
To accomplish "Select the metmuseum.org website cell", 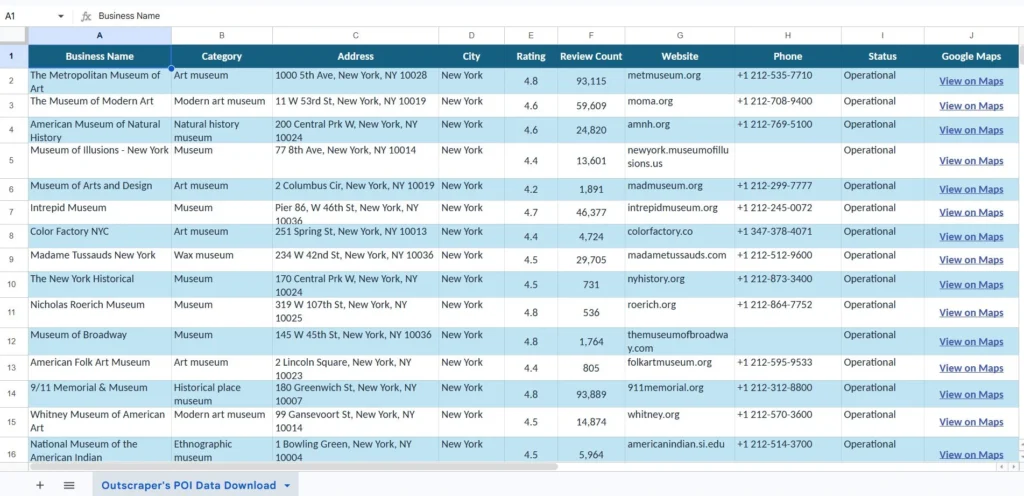I will click(680, 81).
